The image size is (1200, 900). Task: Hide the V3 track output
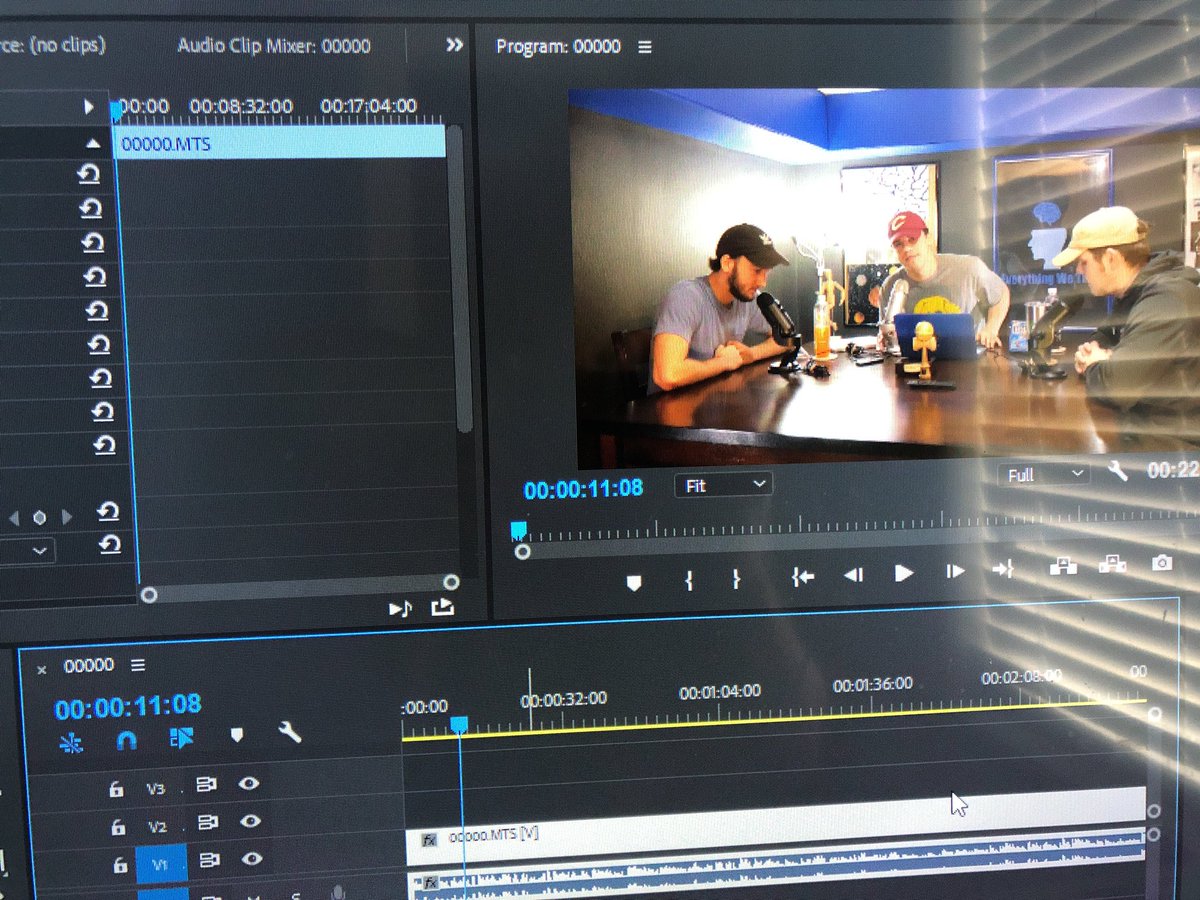(x=249, y=785)
